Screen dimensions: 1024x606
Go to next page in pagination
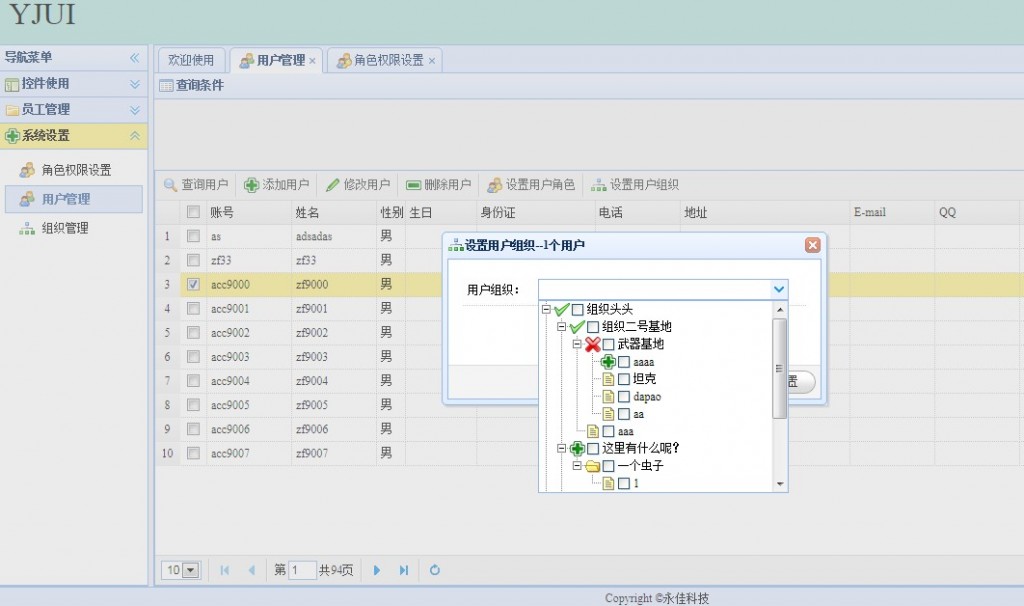(x=377, y=570)
